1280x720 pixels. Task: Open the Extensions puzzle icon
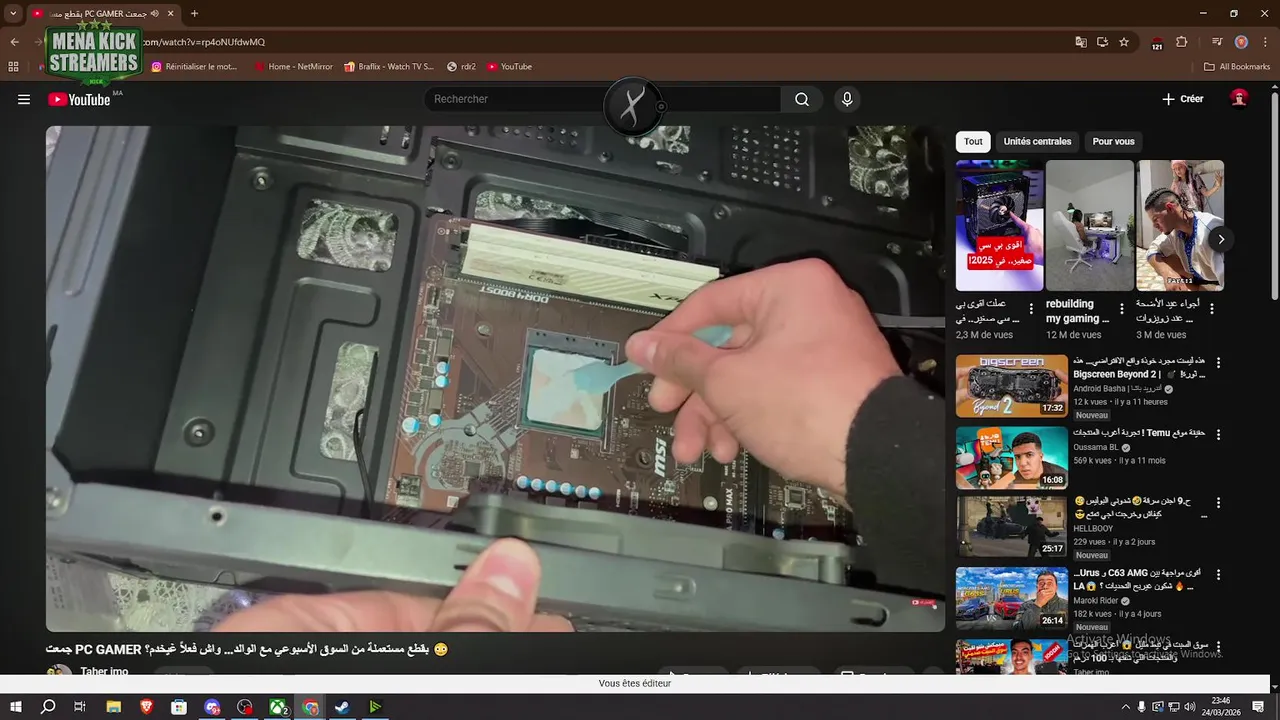1181,42
